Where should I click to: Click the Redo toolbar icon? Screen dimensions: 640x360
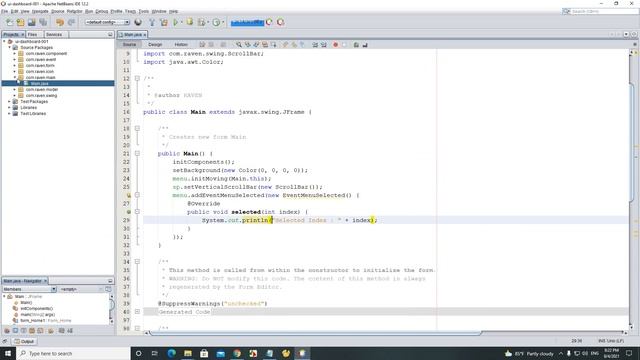[x=71, y=22]
